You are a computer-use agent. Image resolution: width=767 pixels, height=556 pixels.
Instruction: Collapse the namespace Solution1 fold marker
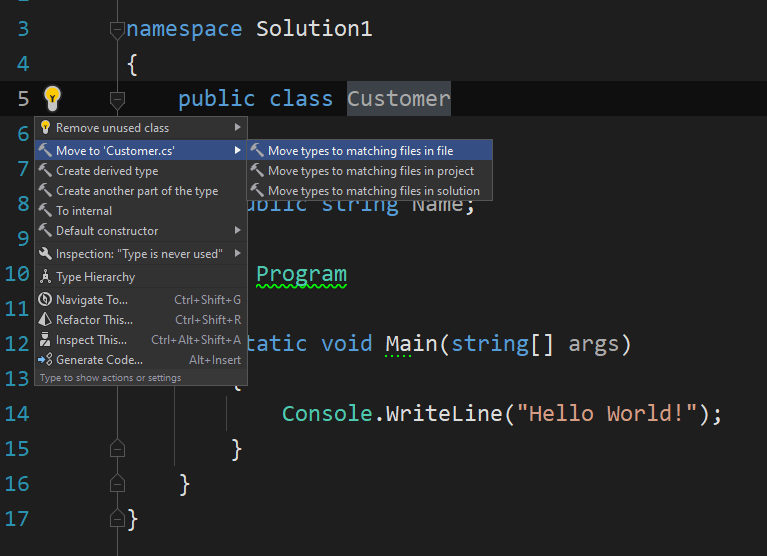[117, 30]
